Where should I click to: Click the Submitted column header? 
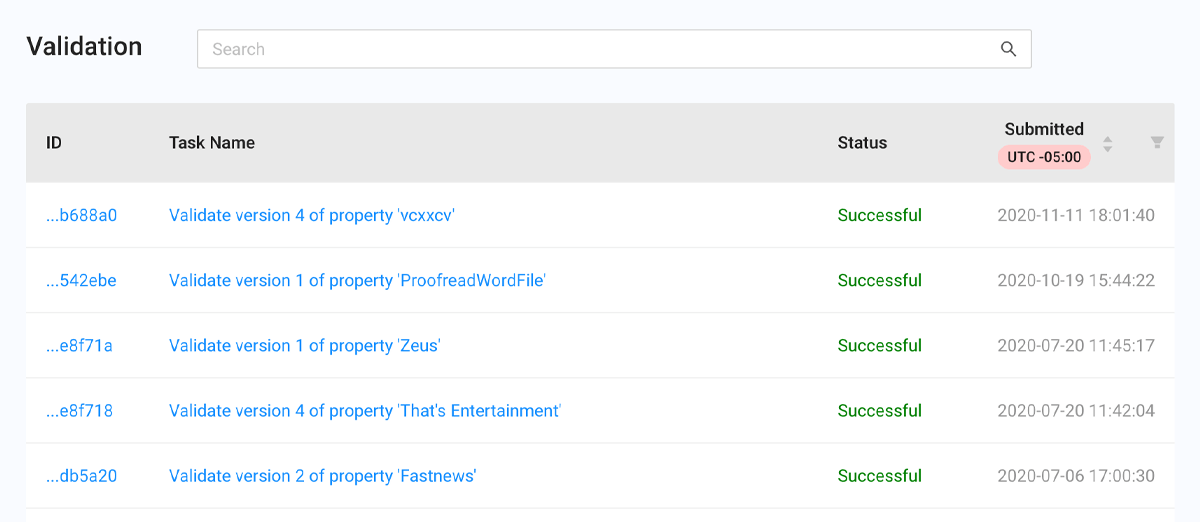(1044, 129)
